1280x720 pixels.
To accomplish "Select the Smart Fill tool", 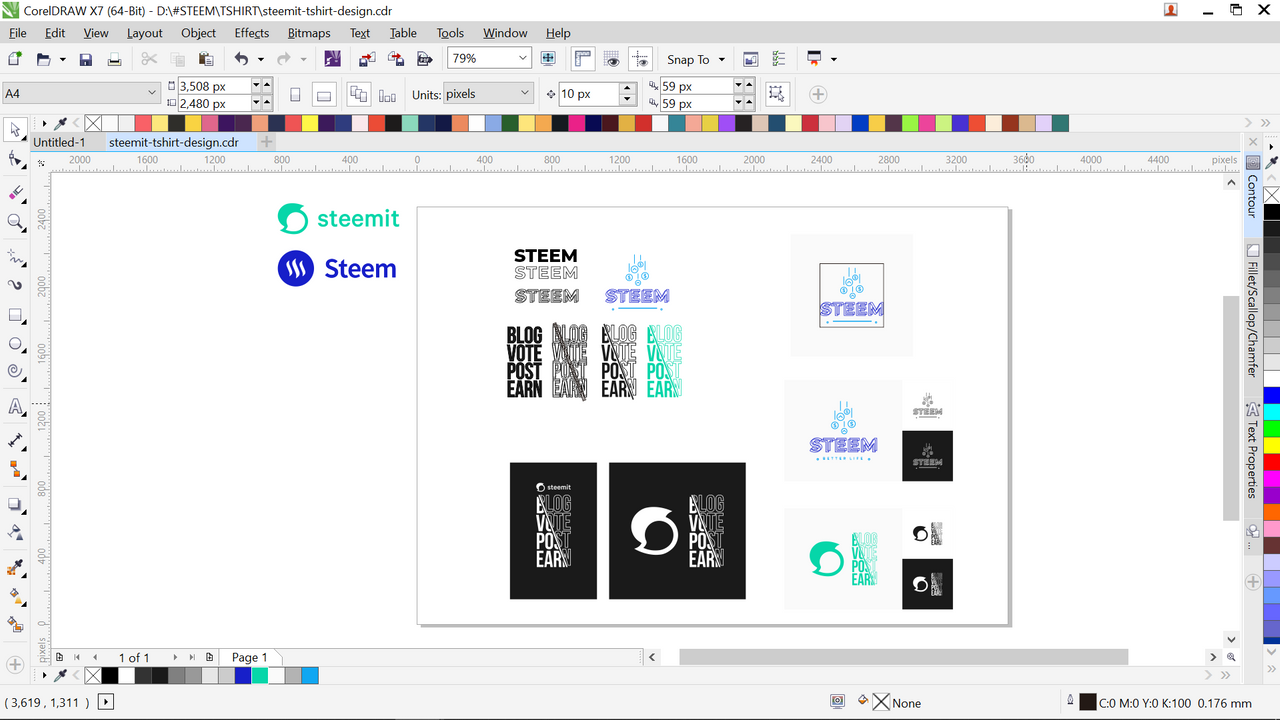I will click(x=15, y=625).
